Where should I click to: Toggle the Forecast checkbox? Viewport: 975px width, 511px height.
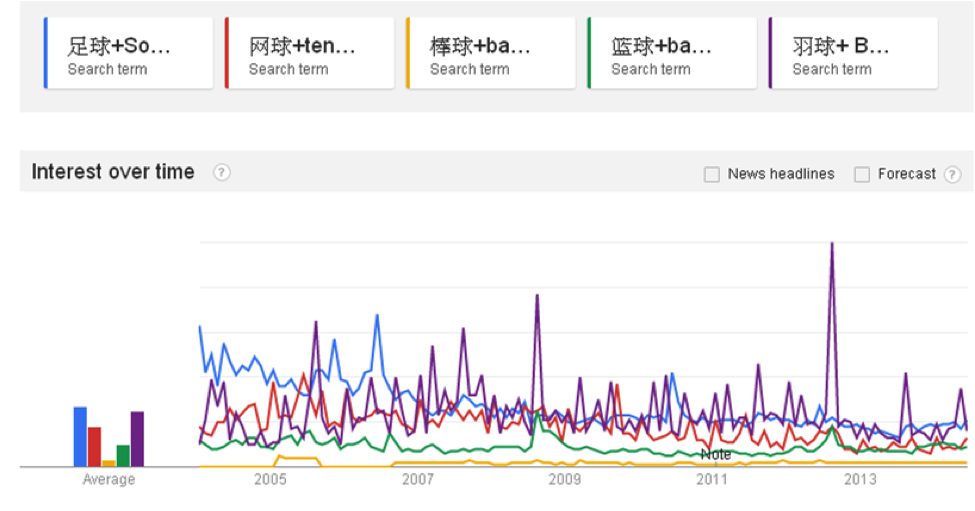(862, 174)
